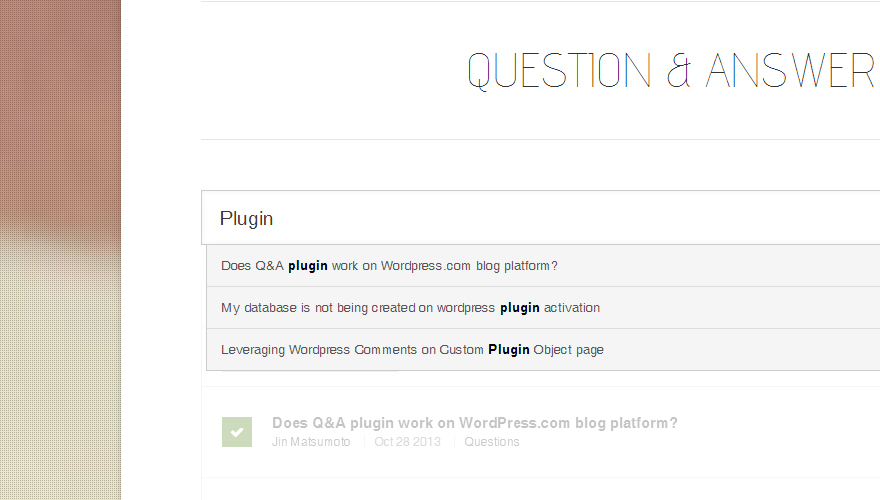The height and width of the screenshot is (500, 880).
Task: Open question "Does Q&A plugin work on WordPress.com"
Action: pyautogui.click(x=475, y=423)
